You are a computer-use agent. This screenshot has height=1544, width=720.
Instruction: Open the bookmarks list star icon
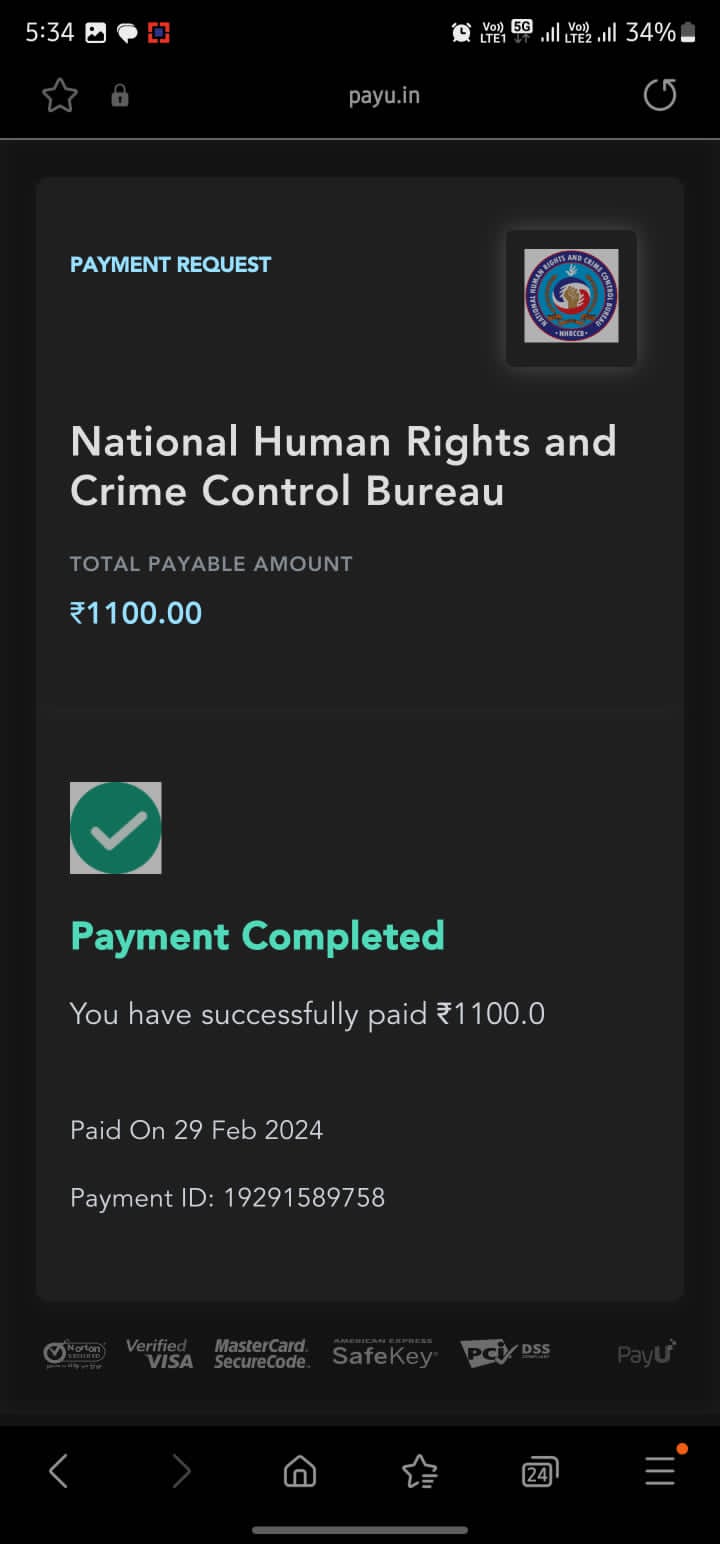click(419, 1471)
